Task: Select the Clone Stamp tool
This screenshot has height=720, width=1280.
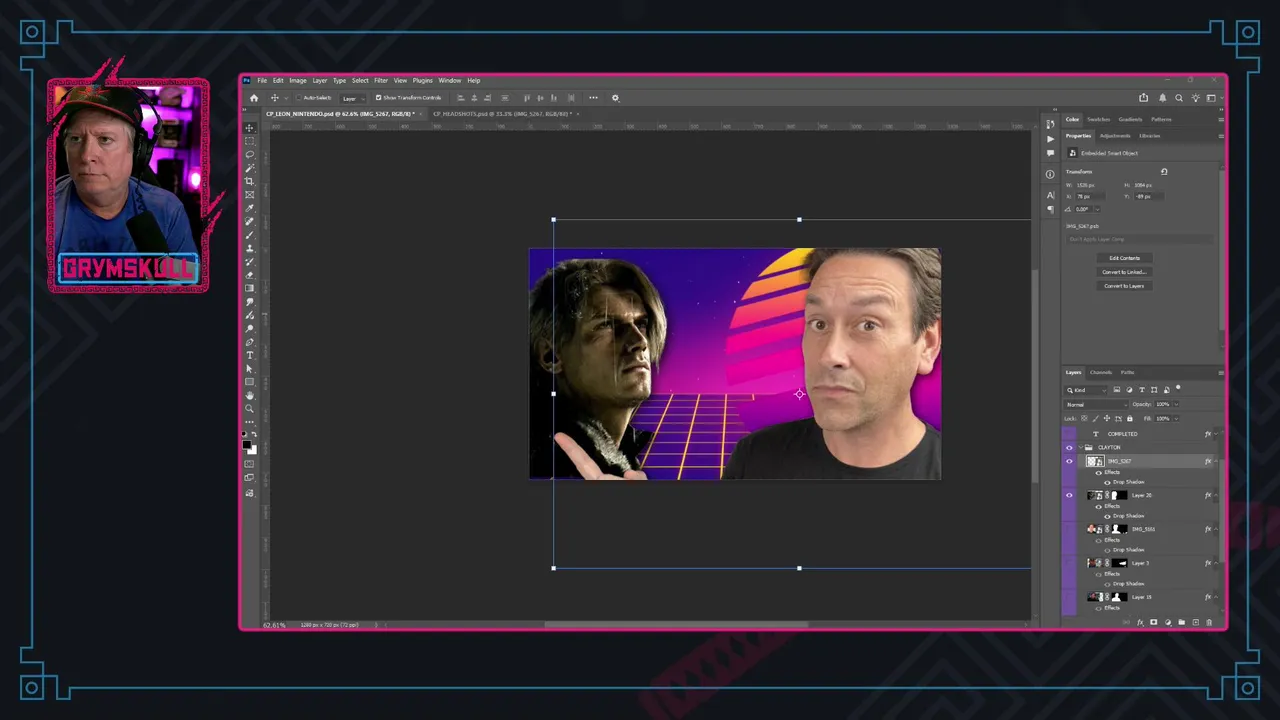Action: [x=250, y=248]
